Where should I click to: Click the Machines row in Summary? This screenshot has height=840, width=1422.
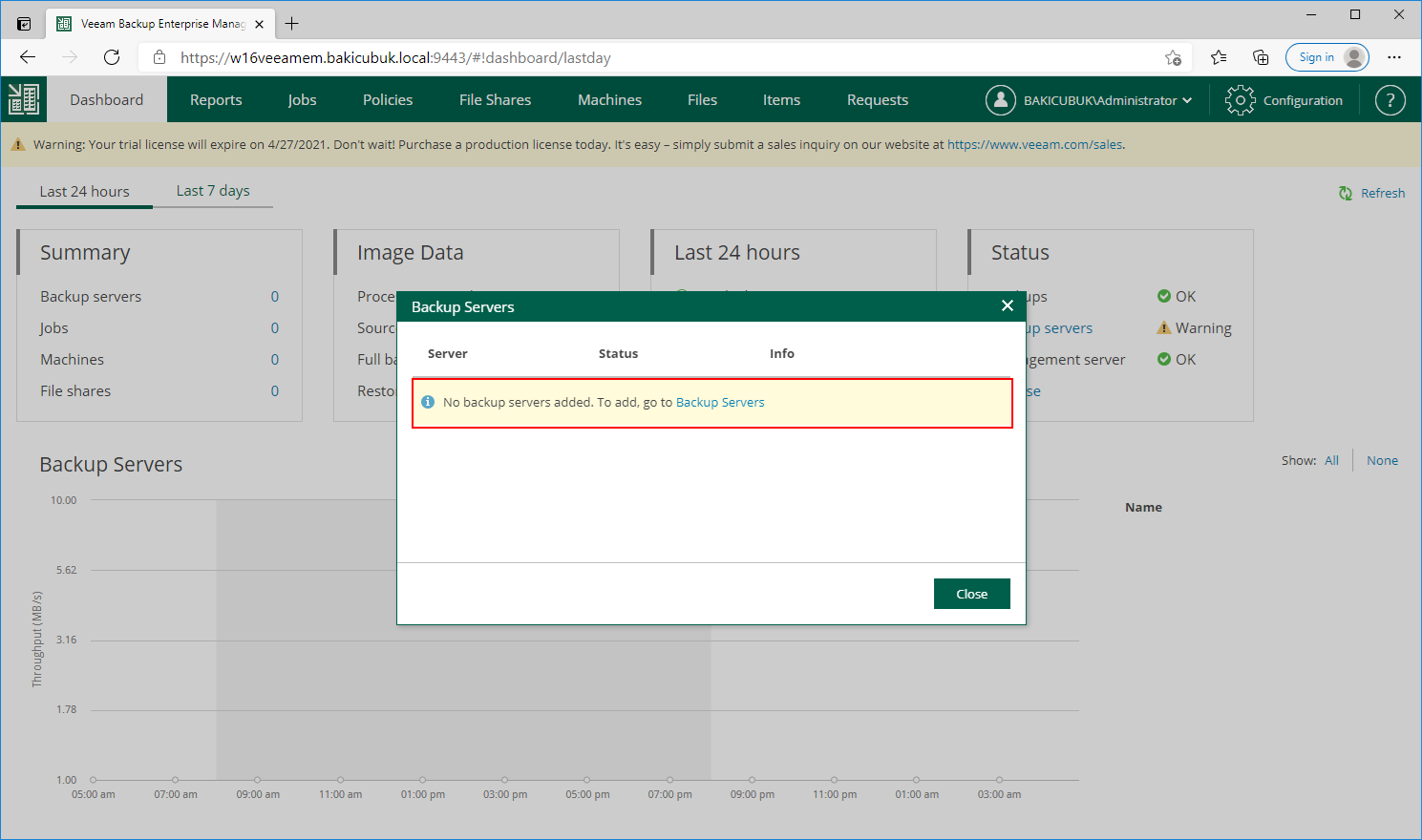point(159,360)
